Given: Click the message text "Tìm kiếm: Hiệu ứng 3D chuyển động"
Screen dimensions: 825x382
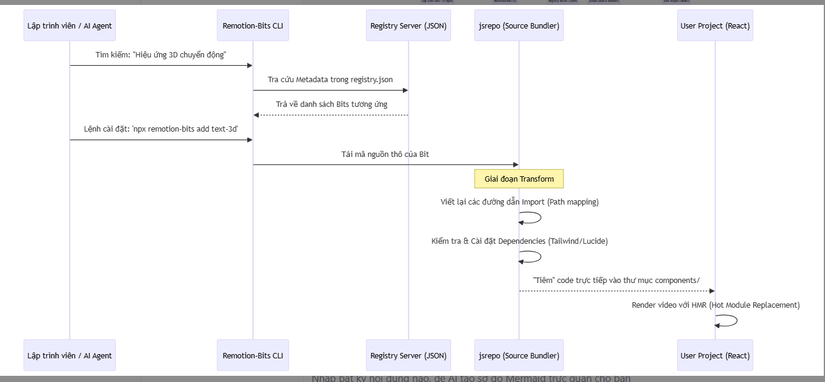Looking at the screenshot, I should (161, 55).
